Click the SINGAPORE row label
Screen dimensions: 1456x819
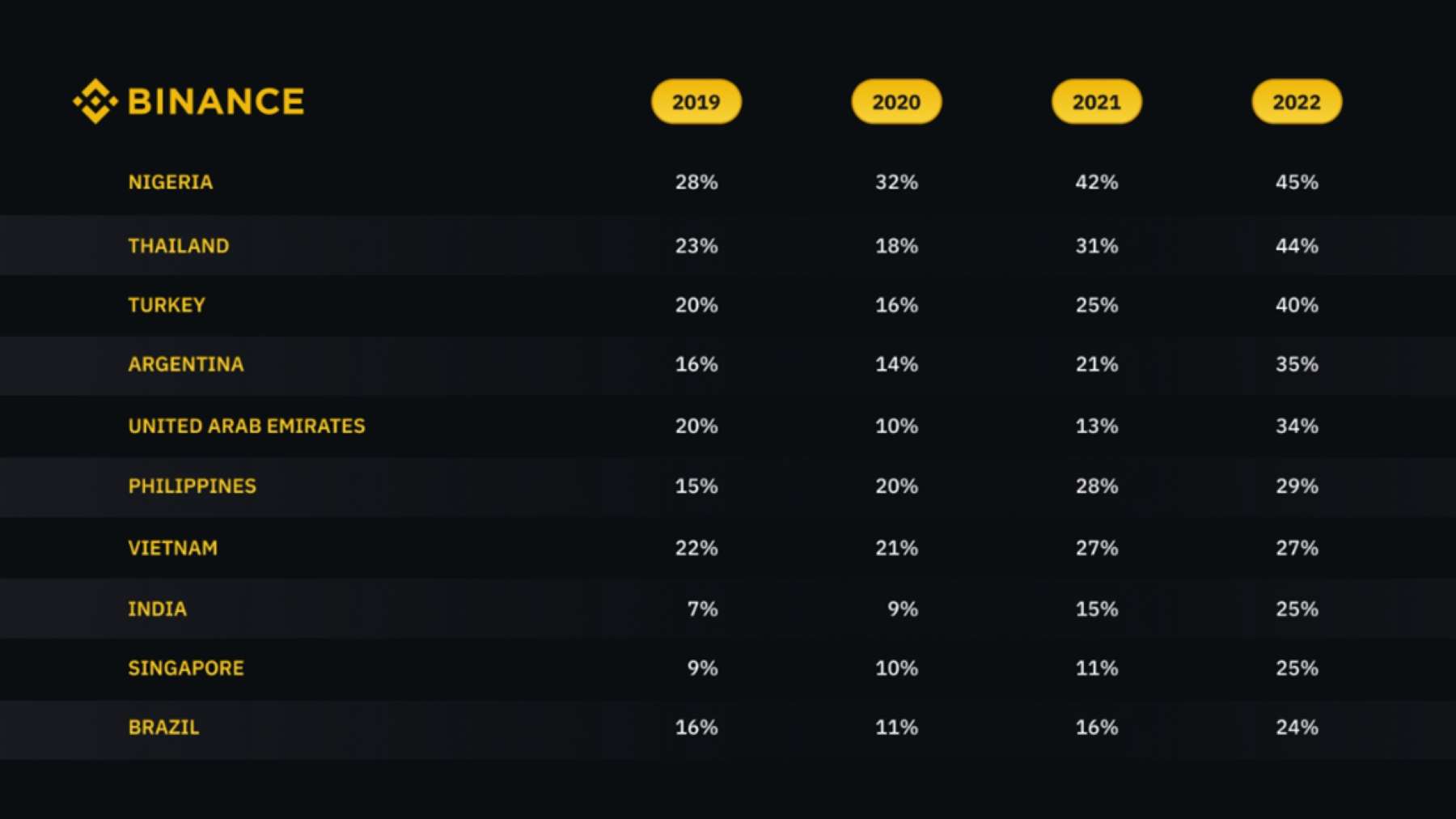coord(186,668)
